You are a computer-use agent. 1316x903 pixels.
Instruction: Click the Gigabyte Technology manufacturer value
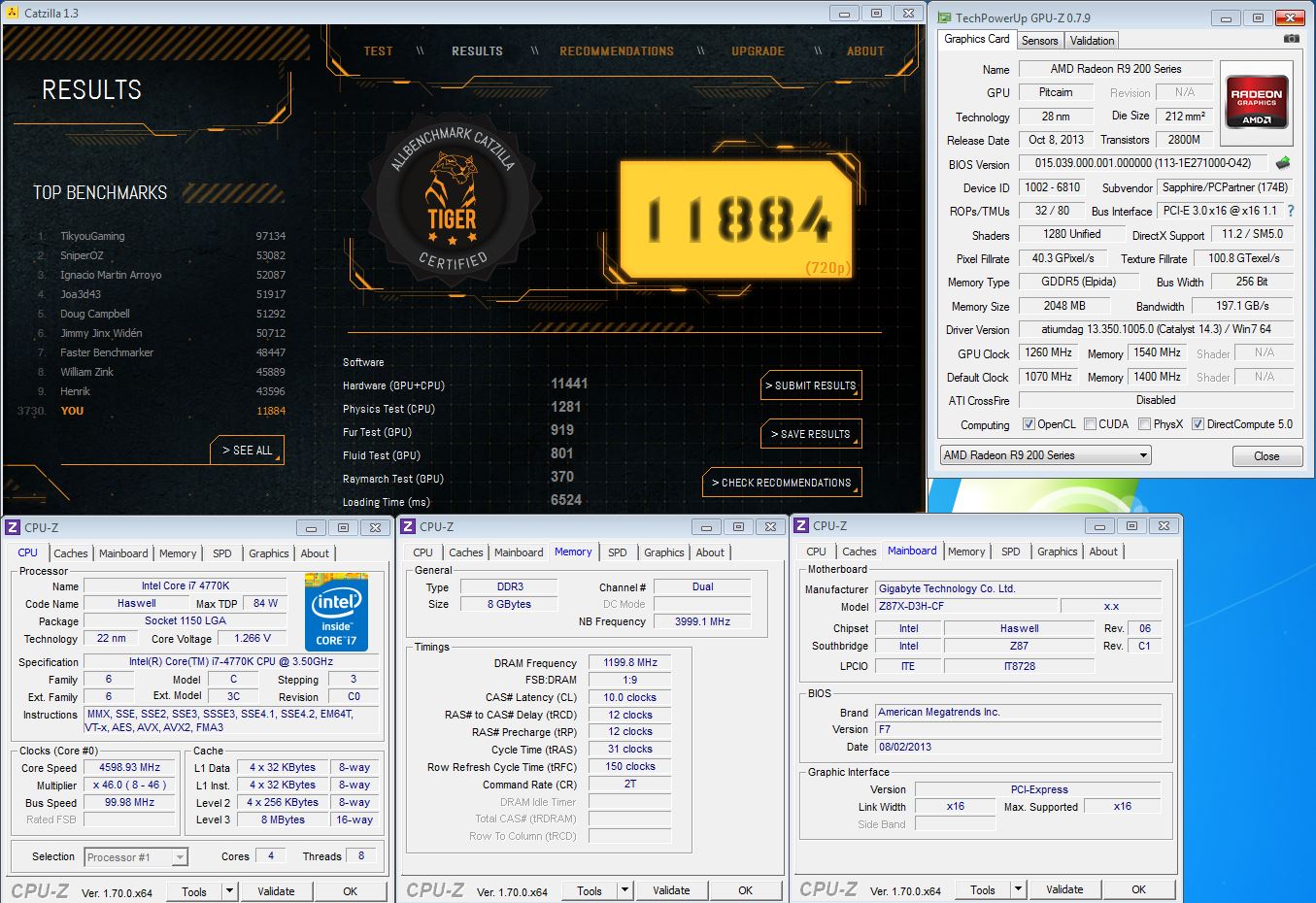(1019, 588)
